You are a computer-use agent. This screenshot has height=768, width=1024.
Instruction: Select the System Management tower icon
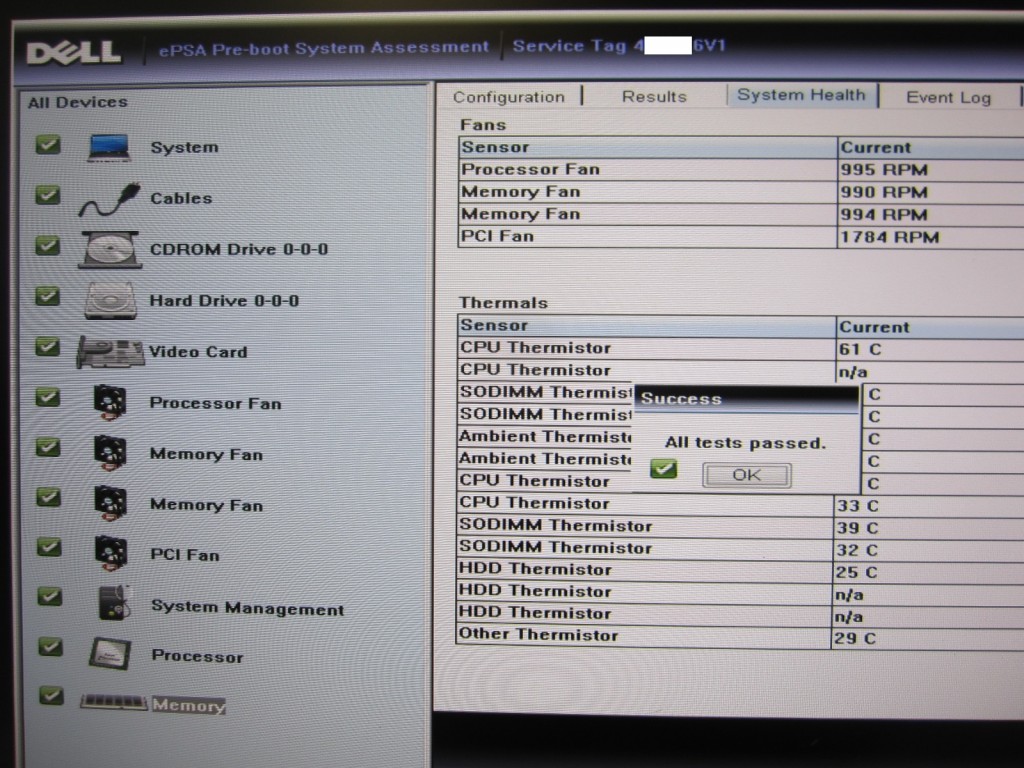(x=114, y=603)
